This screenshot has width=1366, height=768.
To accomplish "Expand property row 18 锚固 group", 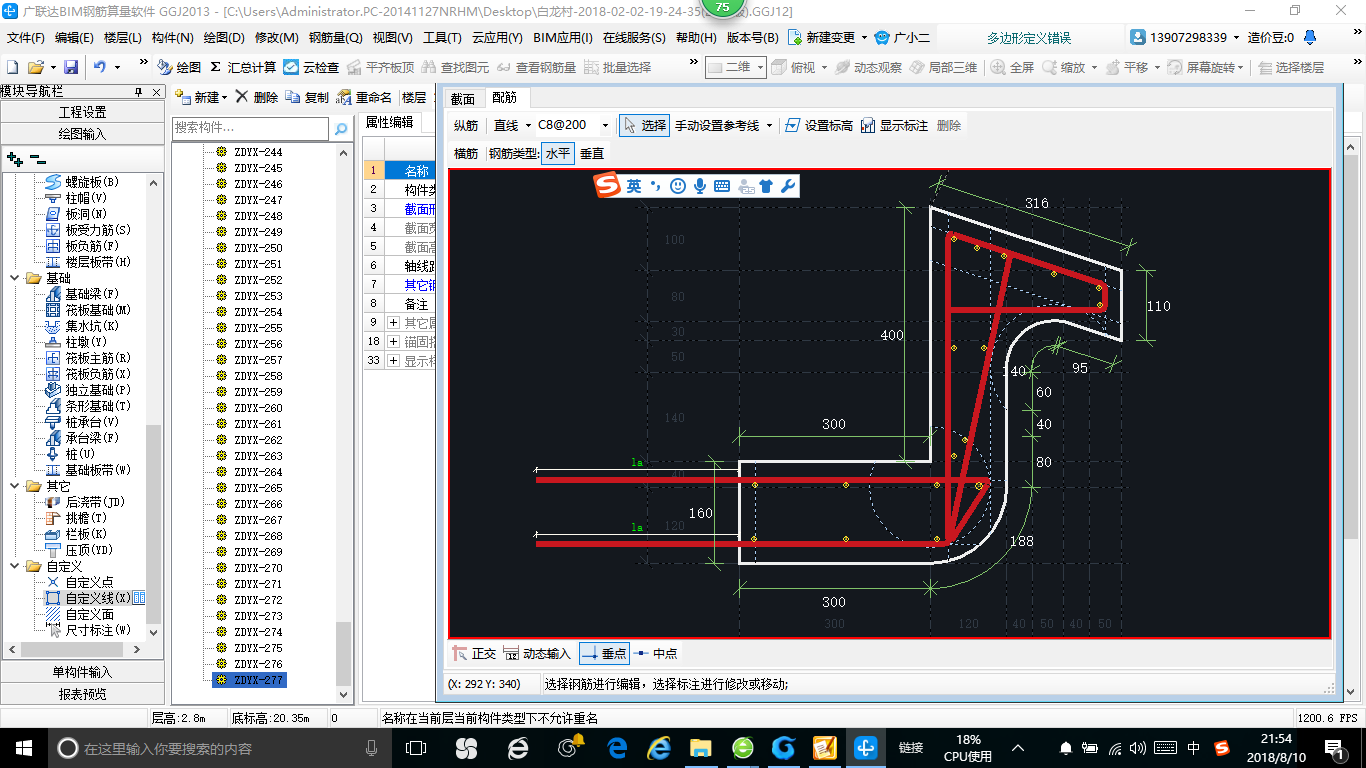I will click(394, 341).
